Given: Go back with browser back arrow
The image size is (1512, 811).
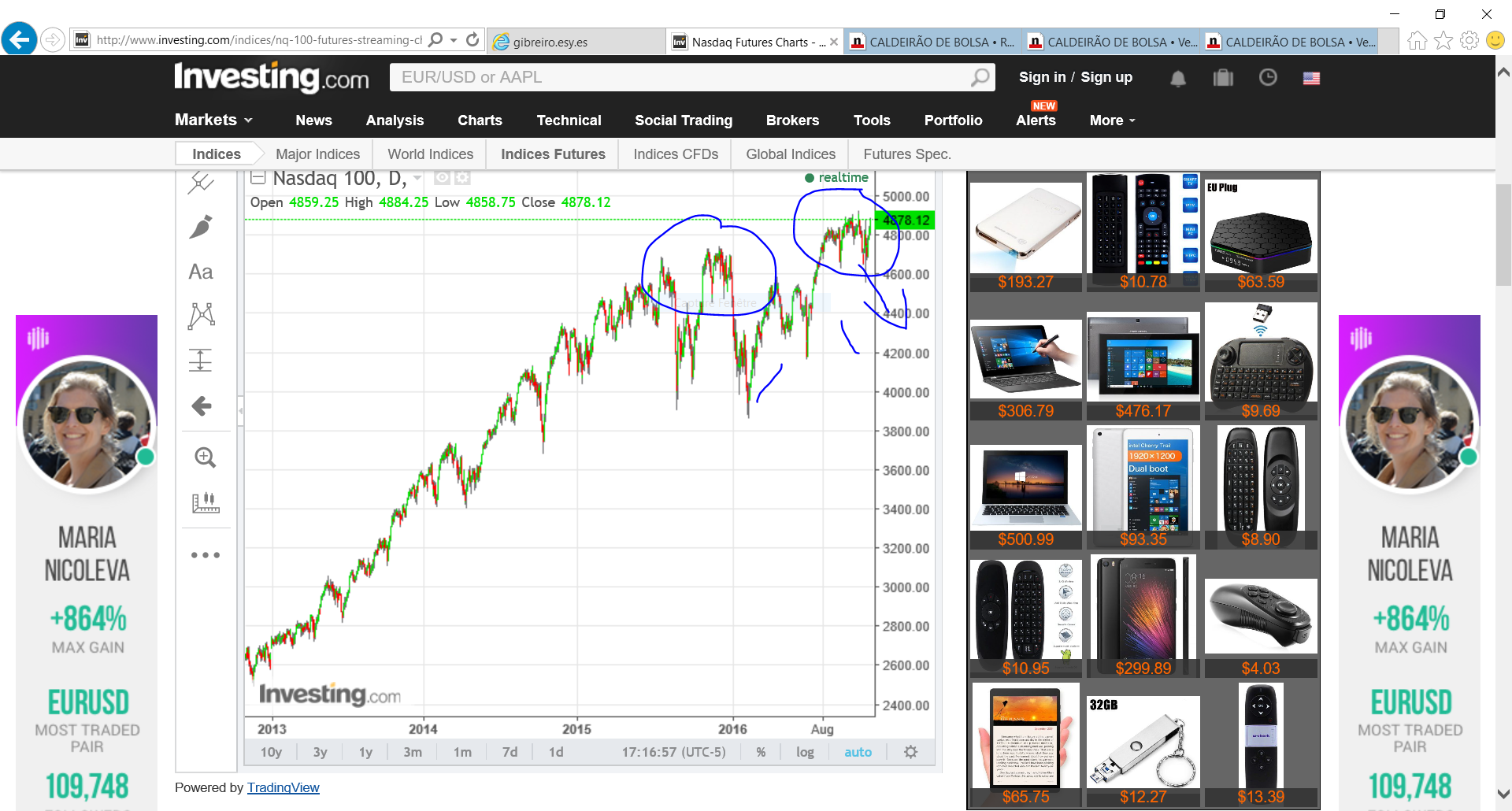Looking at the screenshot, I should pyautogui.click(x=20, y=39).
